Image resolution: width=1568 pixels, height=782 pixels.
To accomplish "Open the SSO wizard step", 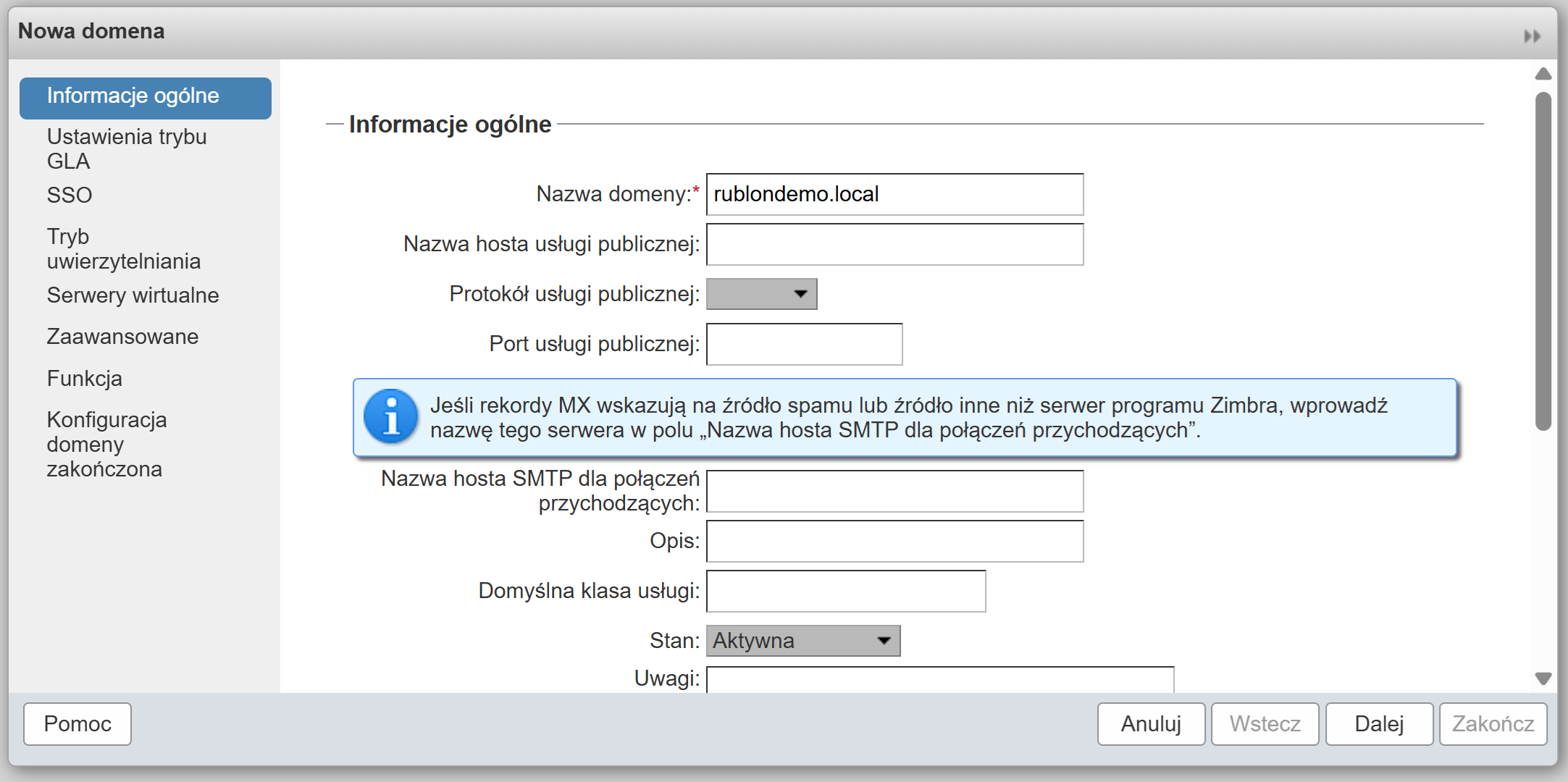I will 70,195.
